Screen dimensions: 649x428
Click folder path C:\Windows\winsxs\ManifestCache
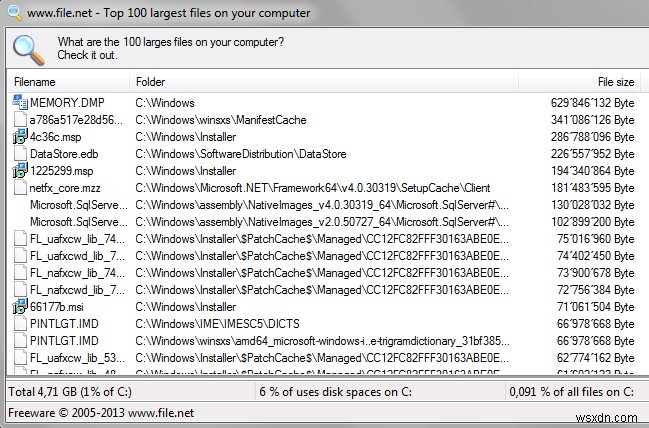(221, 120)
